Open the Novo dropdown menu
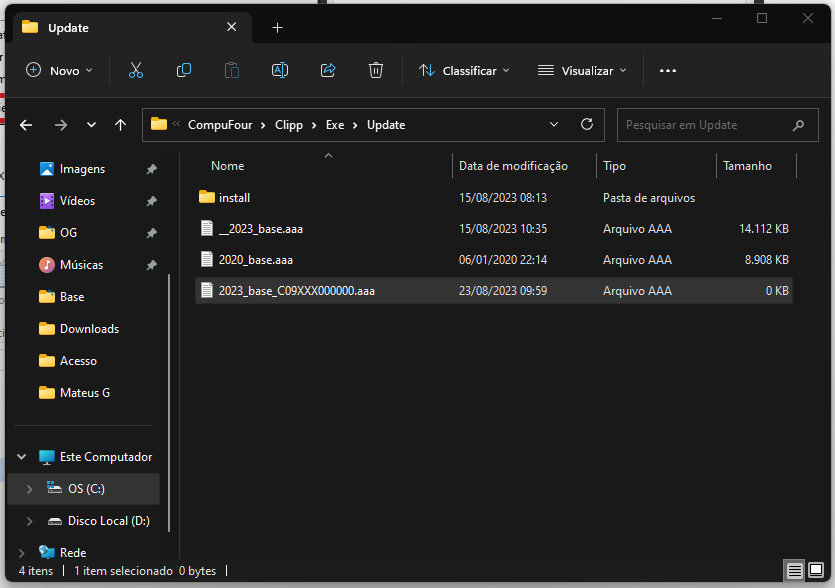Screen dimensions: 835x588 (59, 70)
